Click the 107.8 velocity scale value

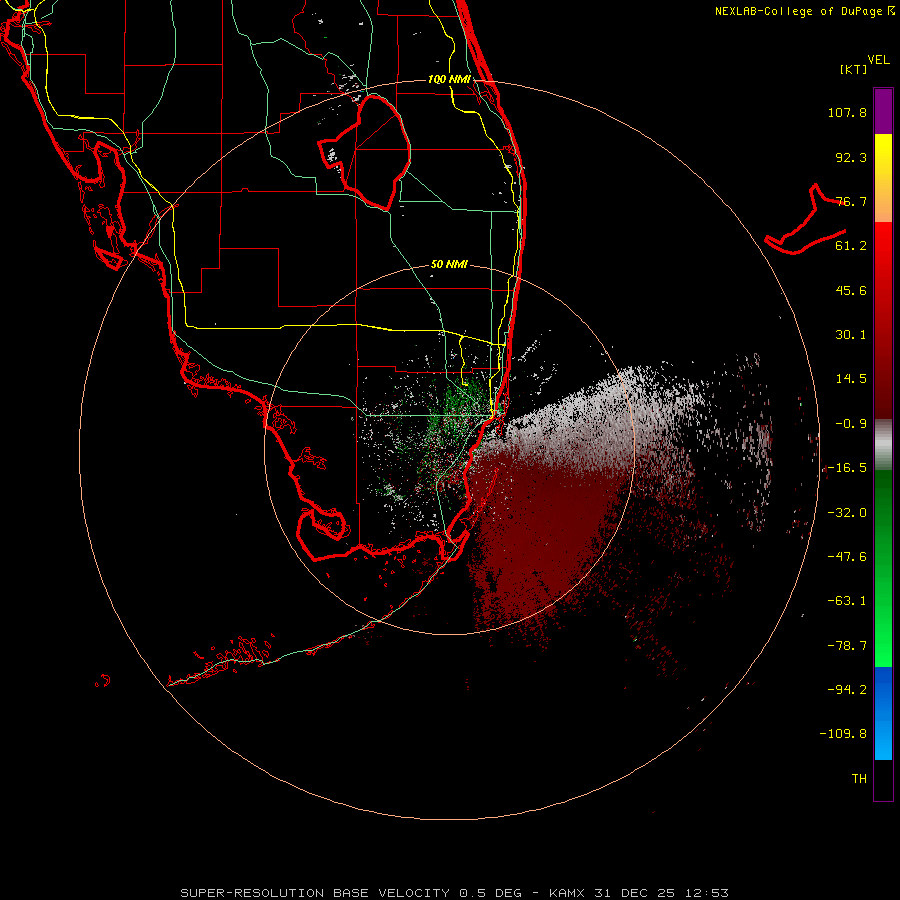[847, 112]
